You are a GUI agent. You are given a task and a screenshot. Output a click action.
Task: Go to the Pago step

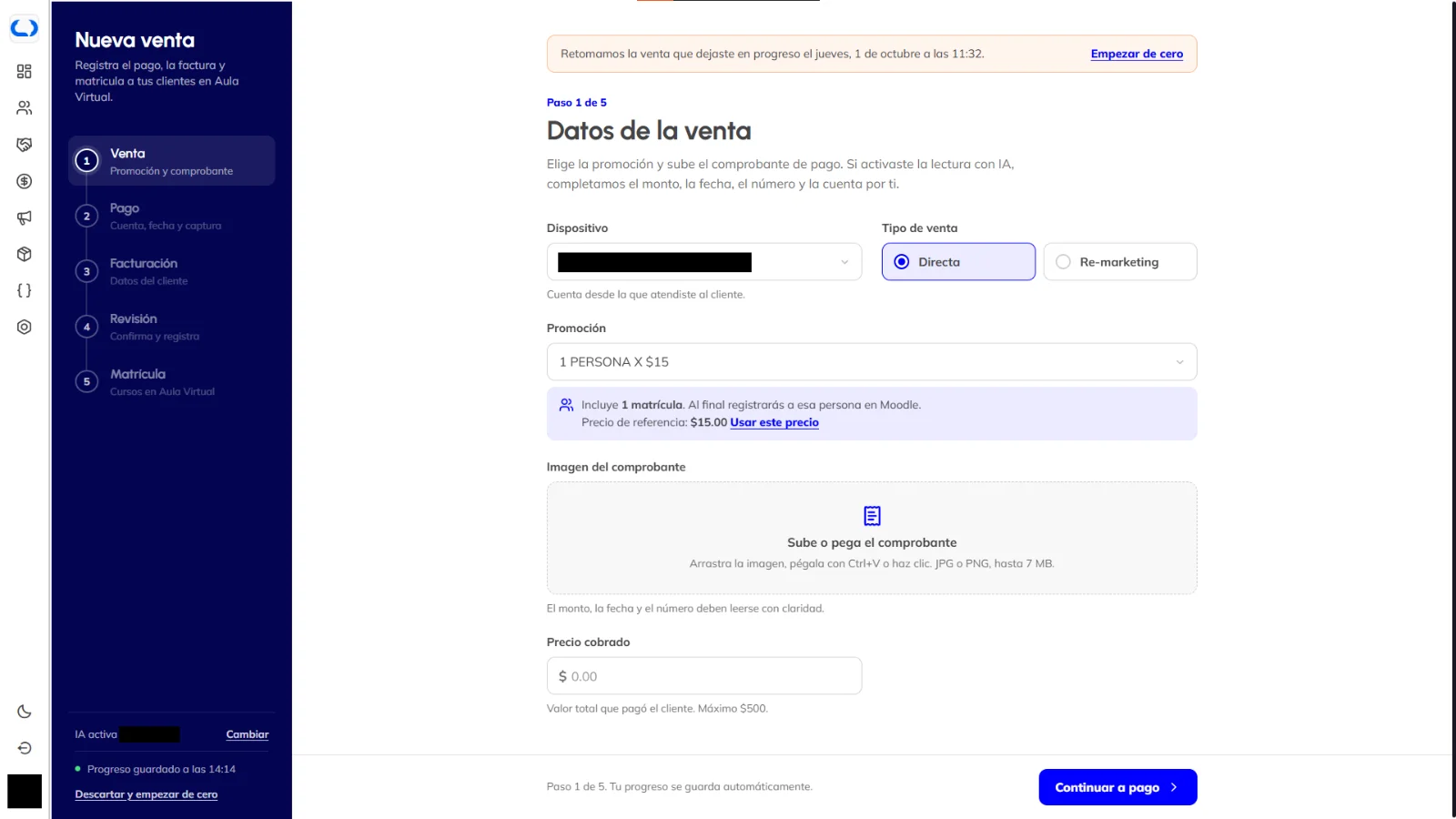click(172, 217)
